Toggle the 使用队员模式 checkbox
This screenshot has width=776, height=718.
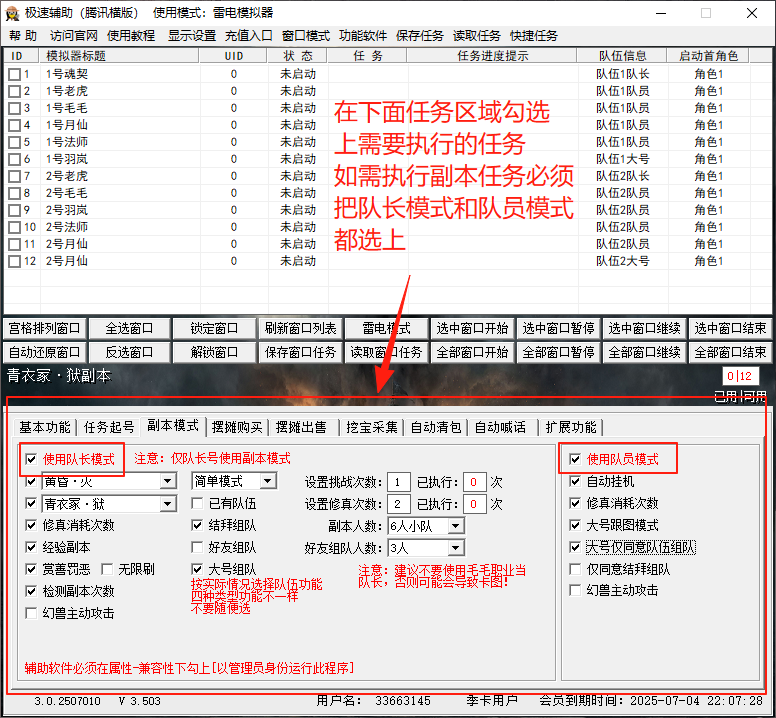tap(575, 459)
